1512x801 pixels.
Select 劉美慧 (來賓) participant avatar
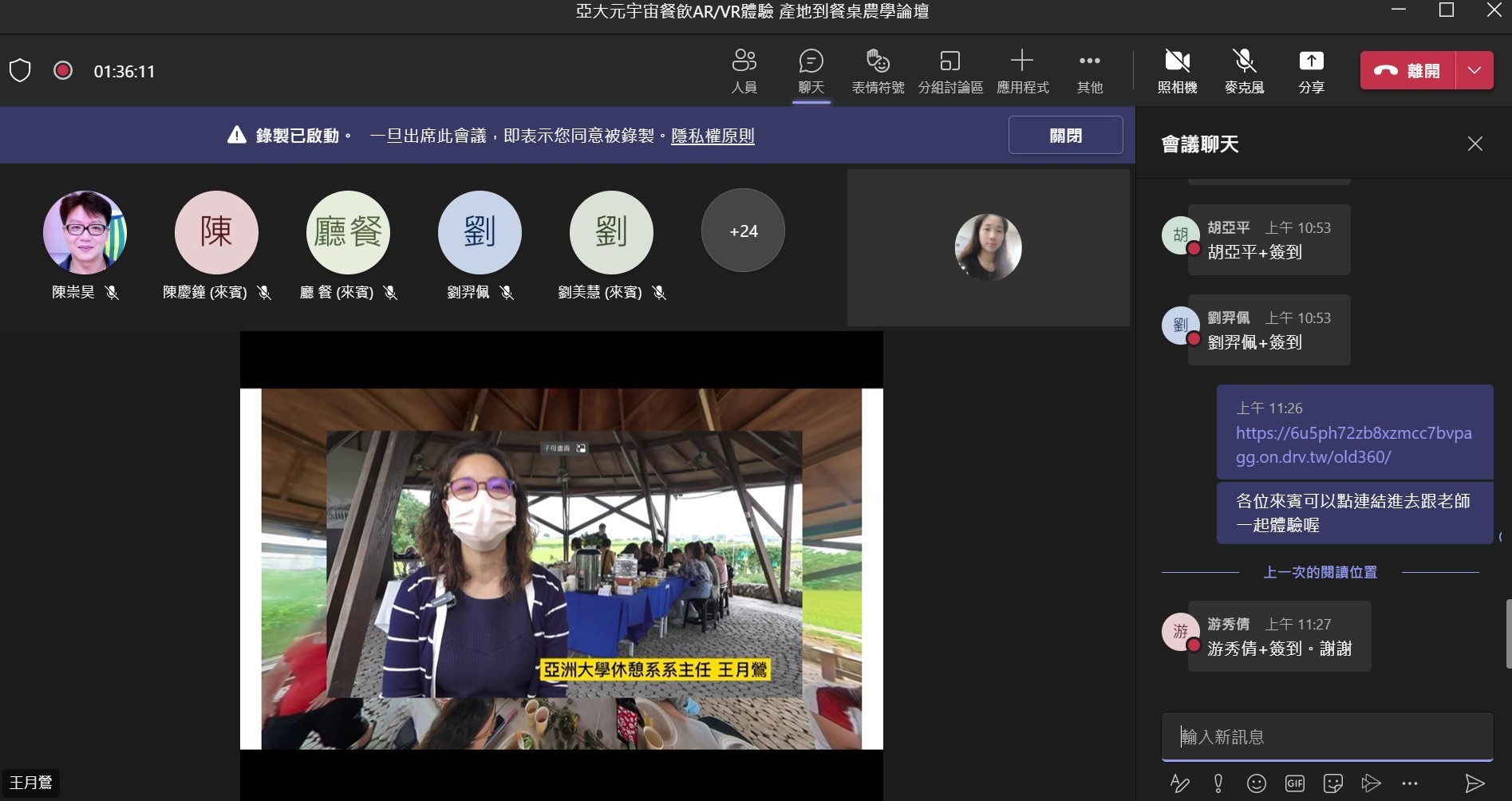[x=611, y=232]
